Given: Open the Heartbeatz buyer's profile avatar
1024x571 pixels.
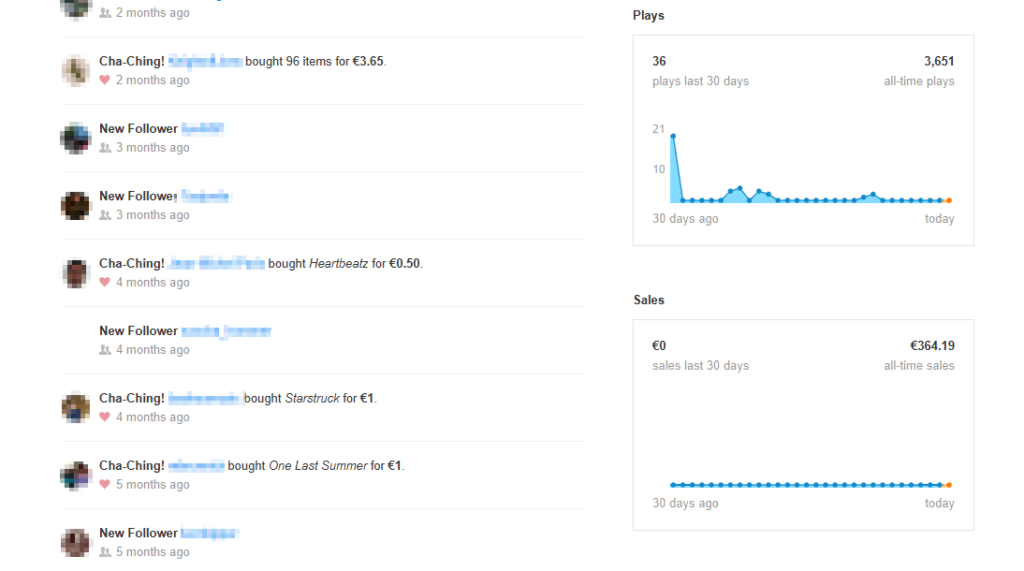Looking at the screenshot, I should (x=76, y=273).
